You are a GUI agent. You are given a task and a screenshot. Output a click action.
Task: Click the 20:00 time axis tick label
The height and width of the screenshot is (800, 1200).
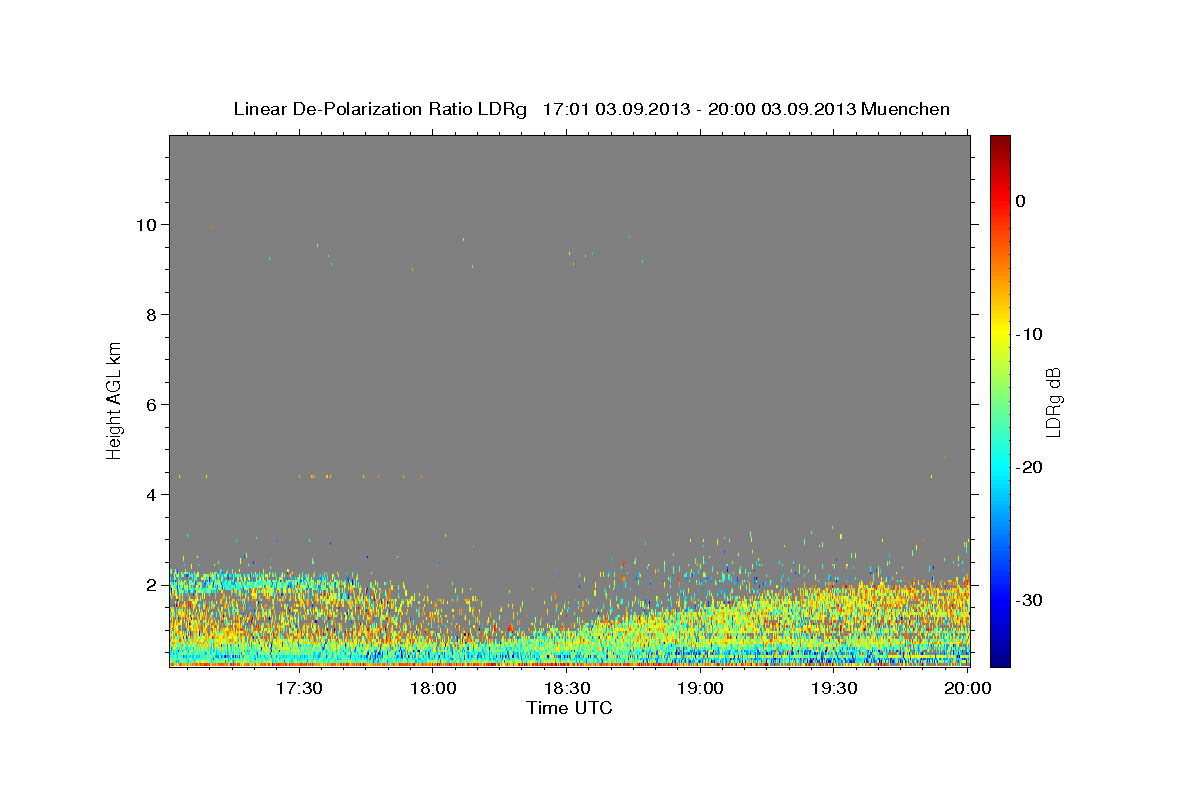(x=968, y=688)
